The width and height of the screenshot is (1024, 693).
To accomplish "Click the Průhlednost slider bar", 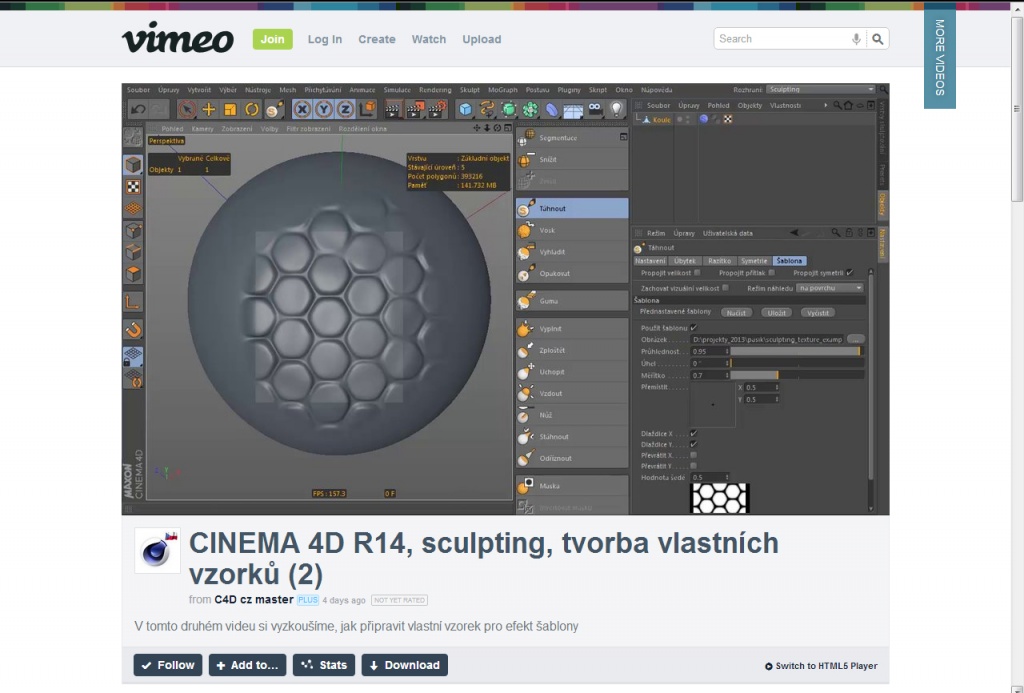I will [x=797, y=351].
